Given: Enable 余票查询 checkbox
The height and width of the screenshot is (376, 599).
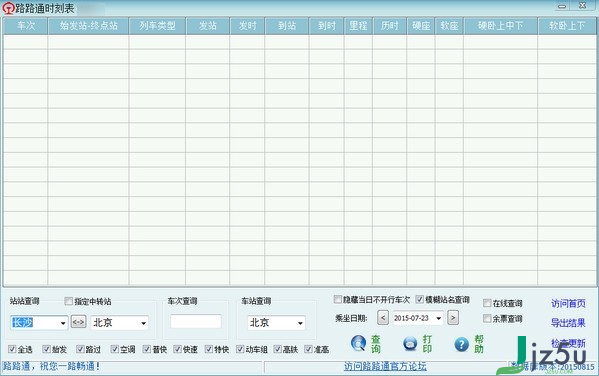Looking at the screenshot, I should click(487, 318).
